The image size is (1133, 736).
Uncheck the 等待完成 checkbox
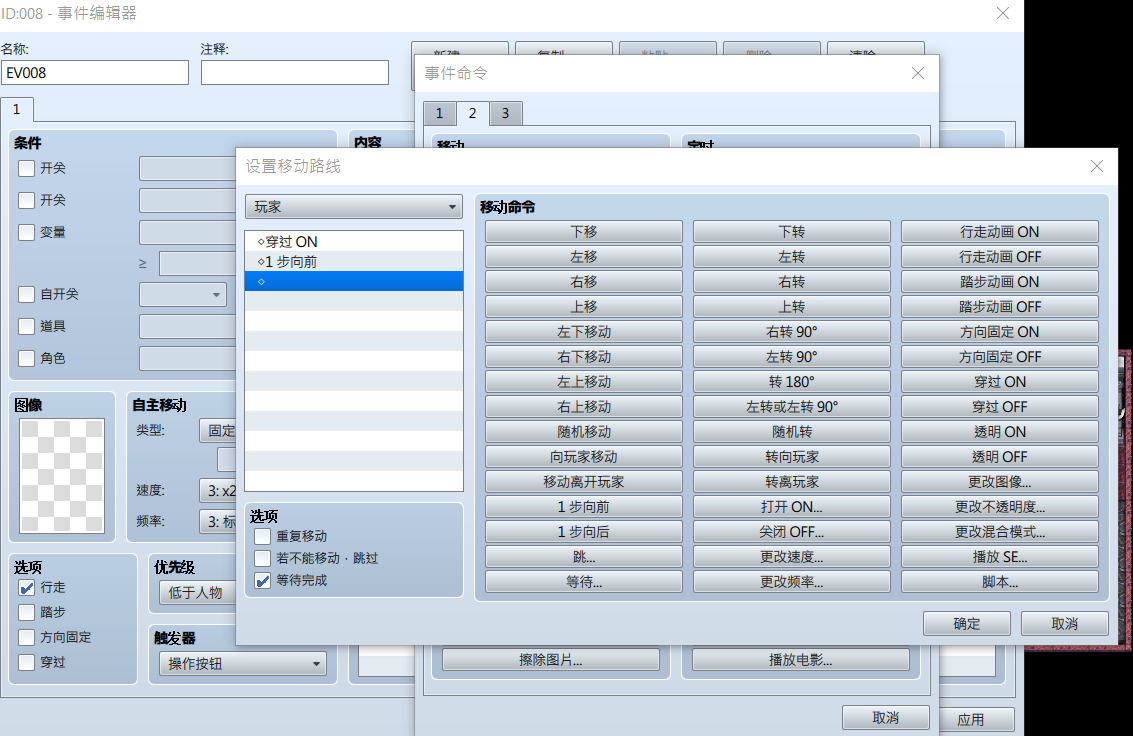(x=262, y=581)
